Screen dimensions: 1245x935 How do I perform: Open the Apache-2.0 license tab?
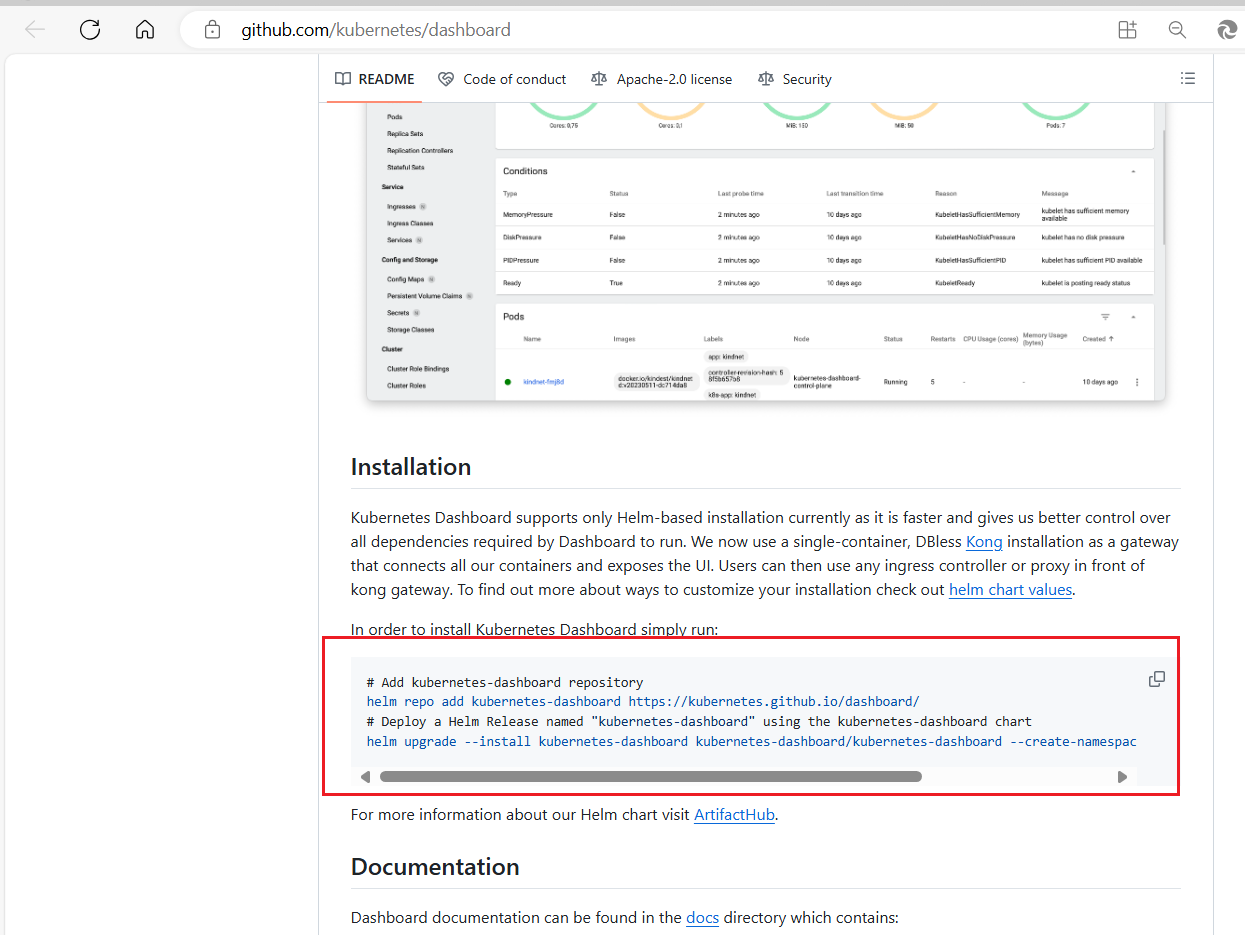pyautogui.click(x=661, y=79)
